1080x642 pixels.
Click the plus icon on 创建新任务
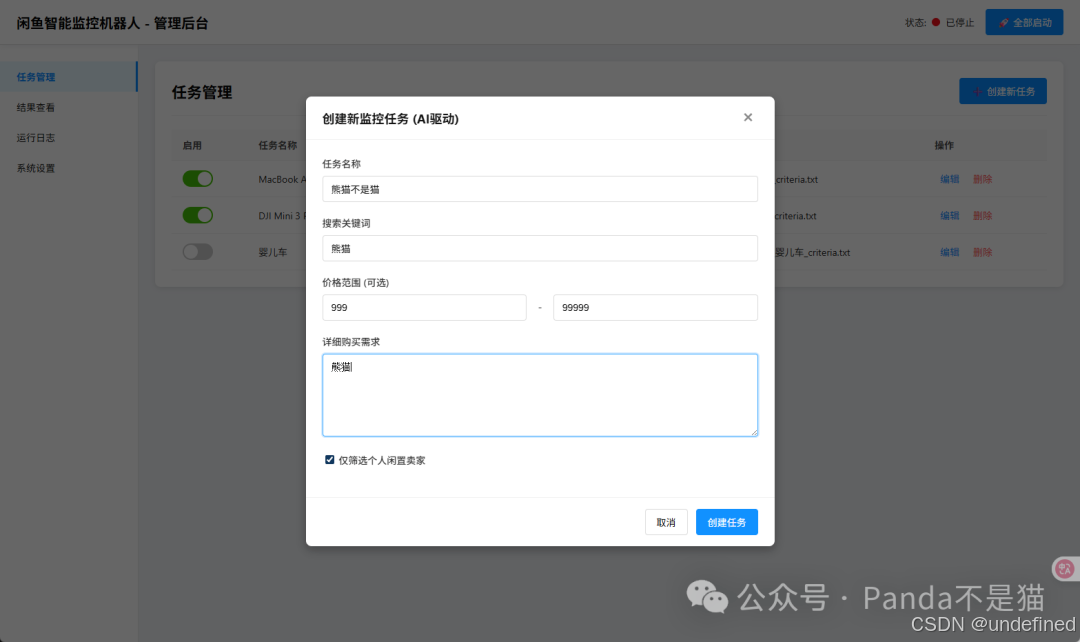click(977, 92)
